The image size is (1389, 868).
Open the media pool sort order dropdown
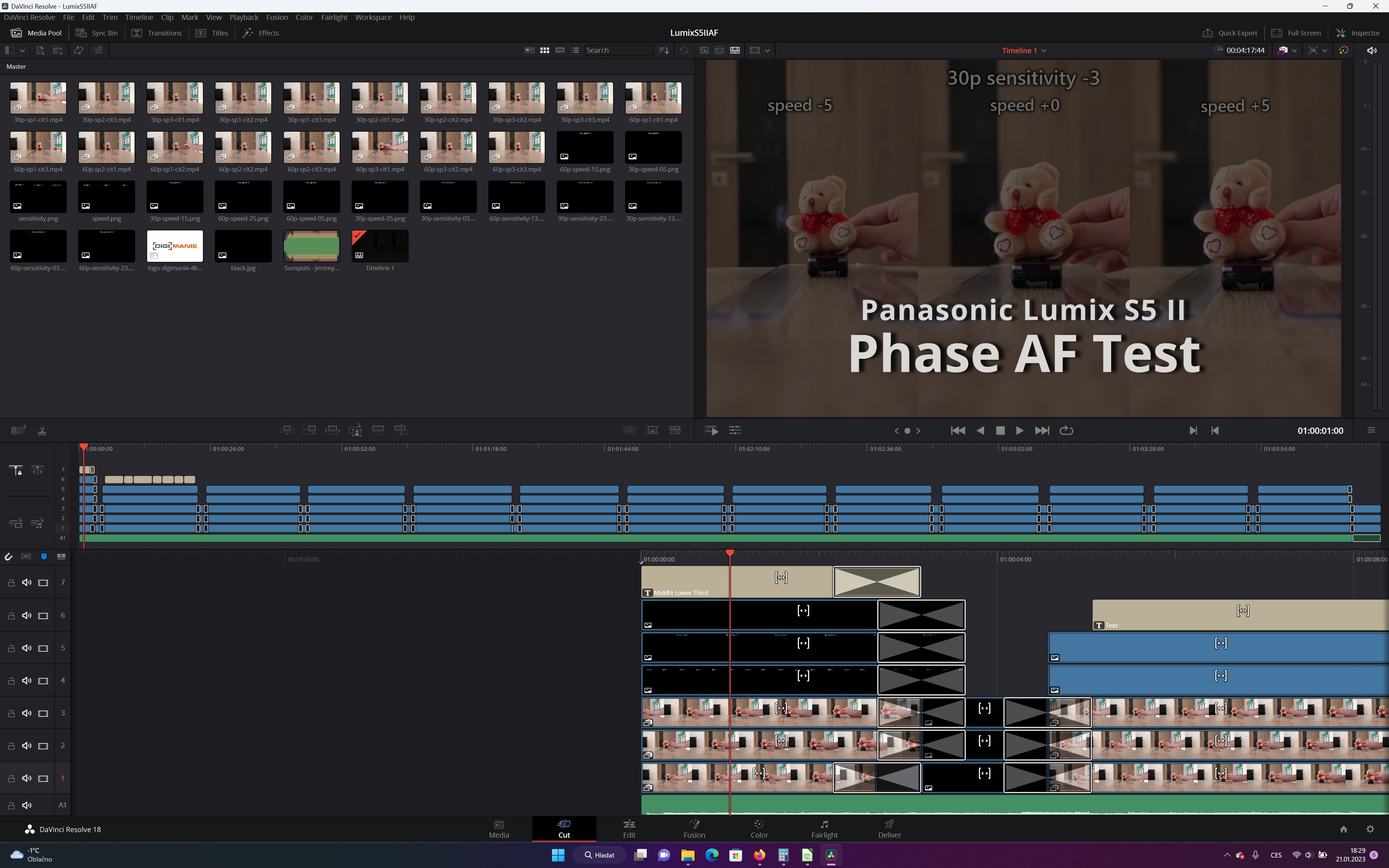click(x=664, y=51)
